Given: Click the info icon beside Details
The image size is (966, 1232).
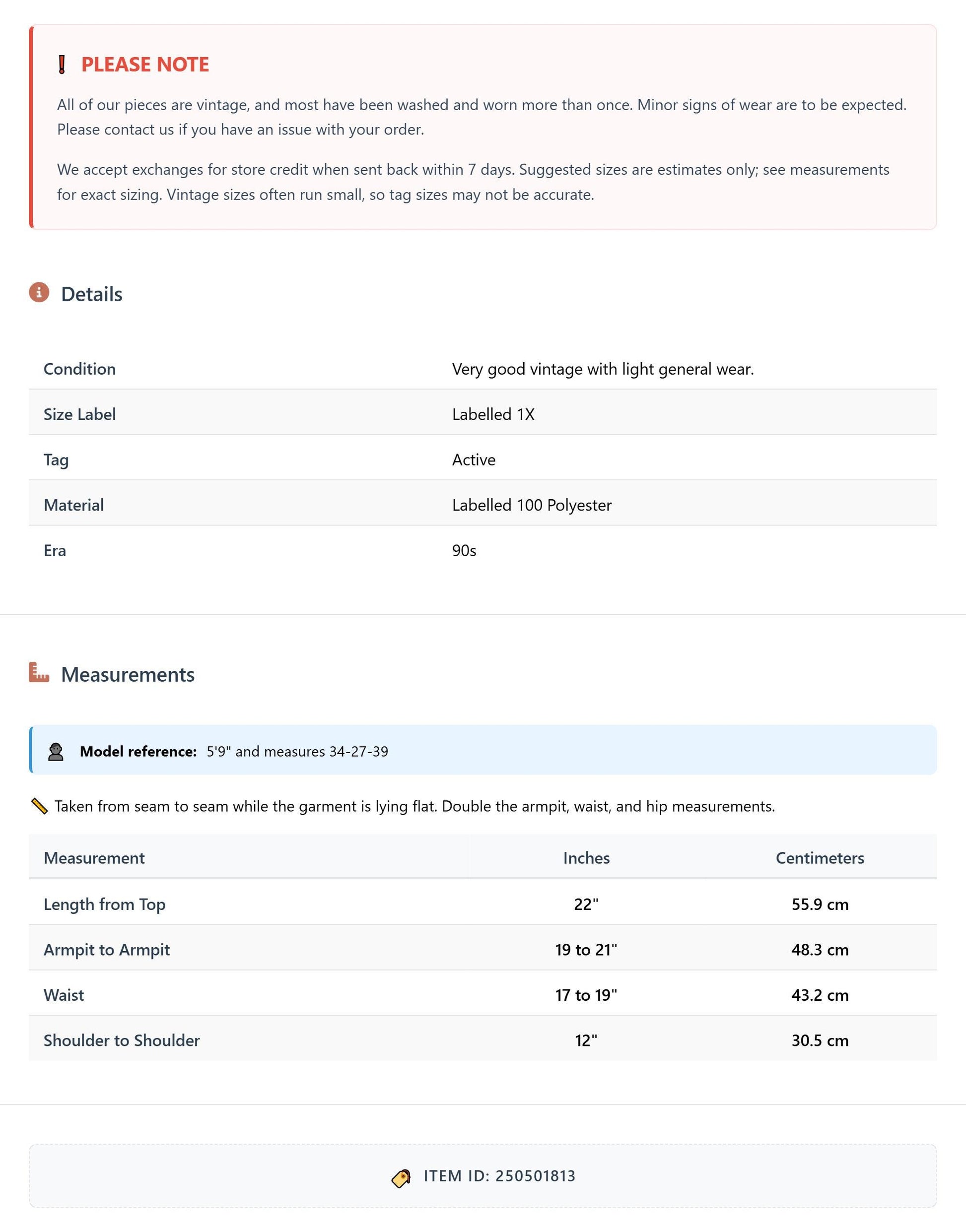Looking at the screenshot, I should pos(39,292).
